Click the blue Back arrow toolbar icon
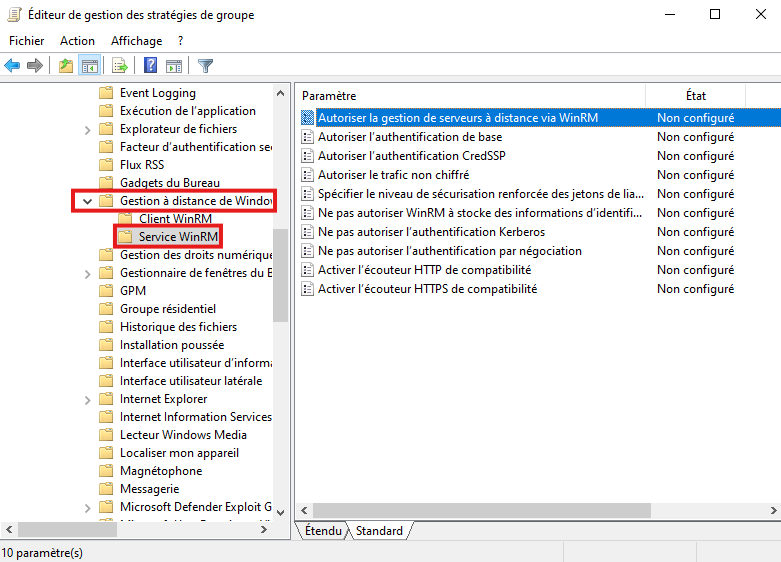Screen dimensions: 781x562 pos(12,66)
